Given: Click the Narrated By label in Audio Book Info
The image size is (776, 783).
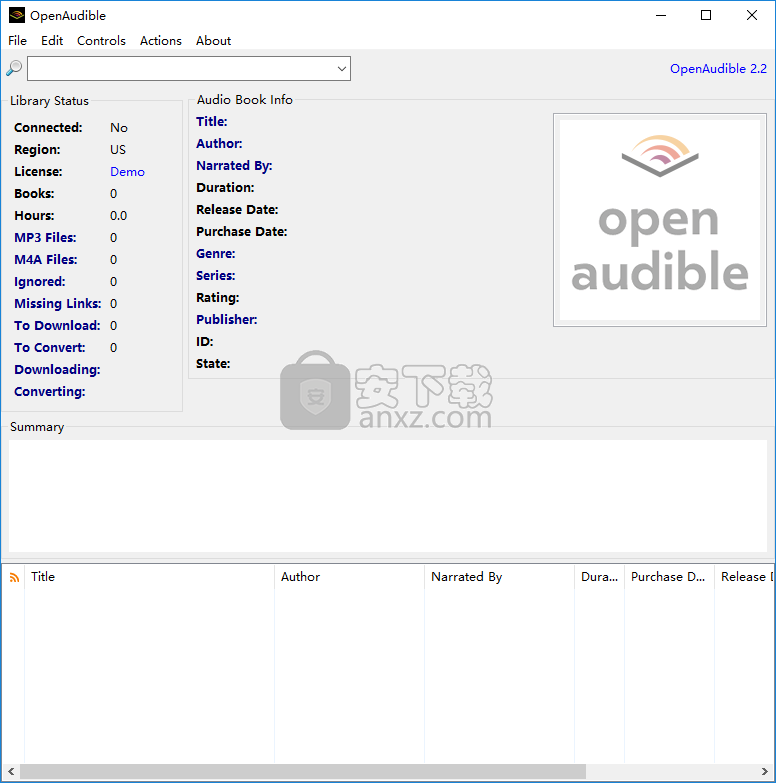Looking at the screenshot, I should [234, 165].
